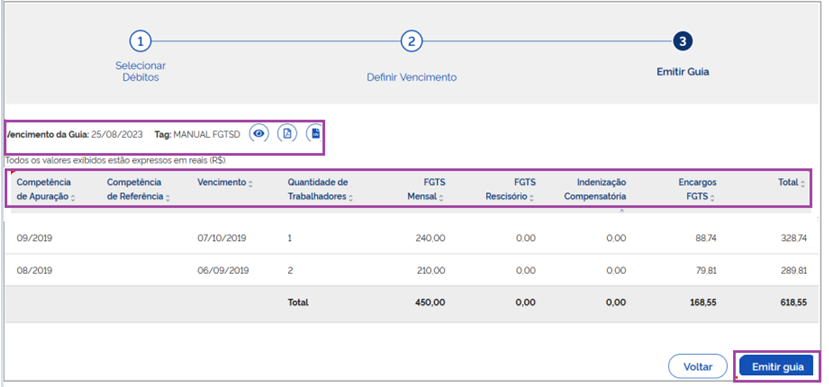829x387 pixels.
Task: Toggle sort on Quantidade de Trabalhadores
Action: click(351, 198)
